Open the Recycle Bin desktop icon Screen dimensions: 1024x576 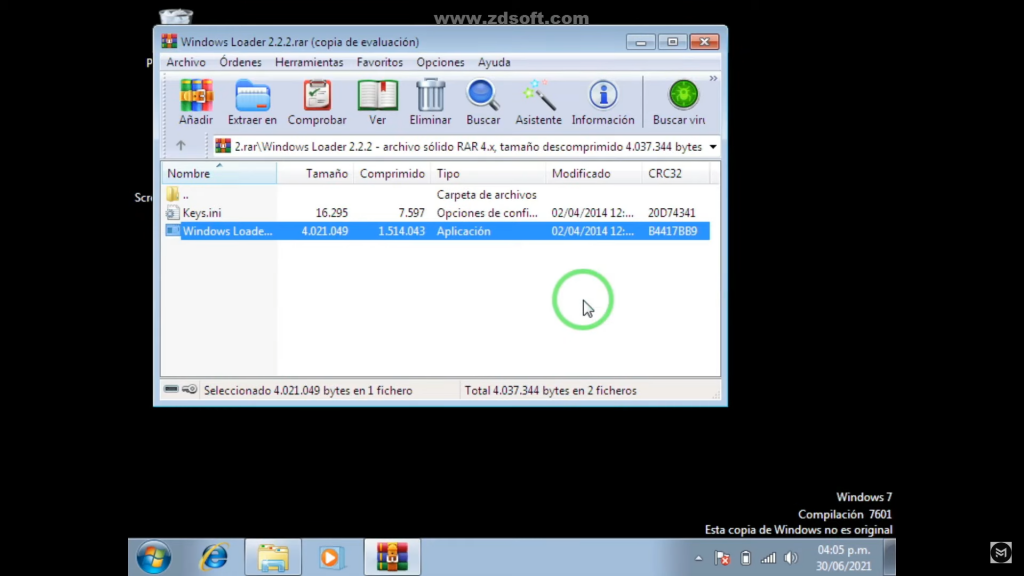176,16
